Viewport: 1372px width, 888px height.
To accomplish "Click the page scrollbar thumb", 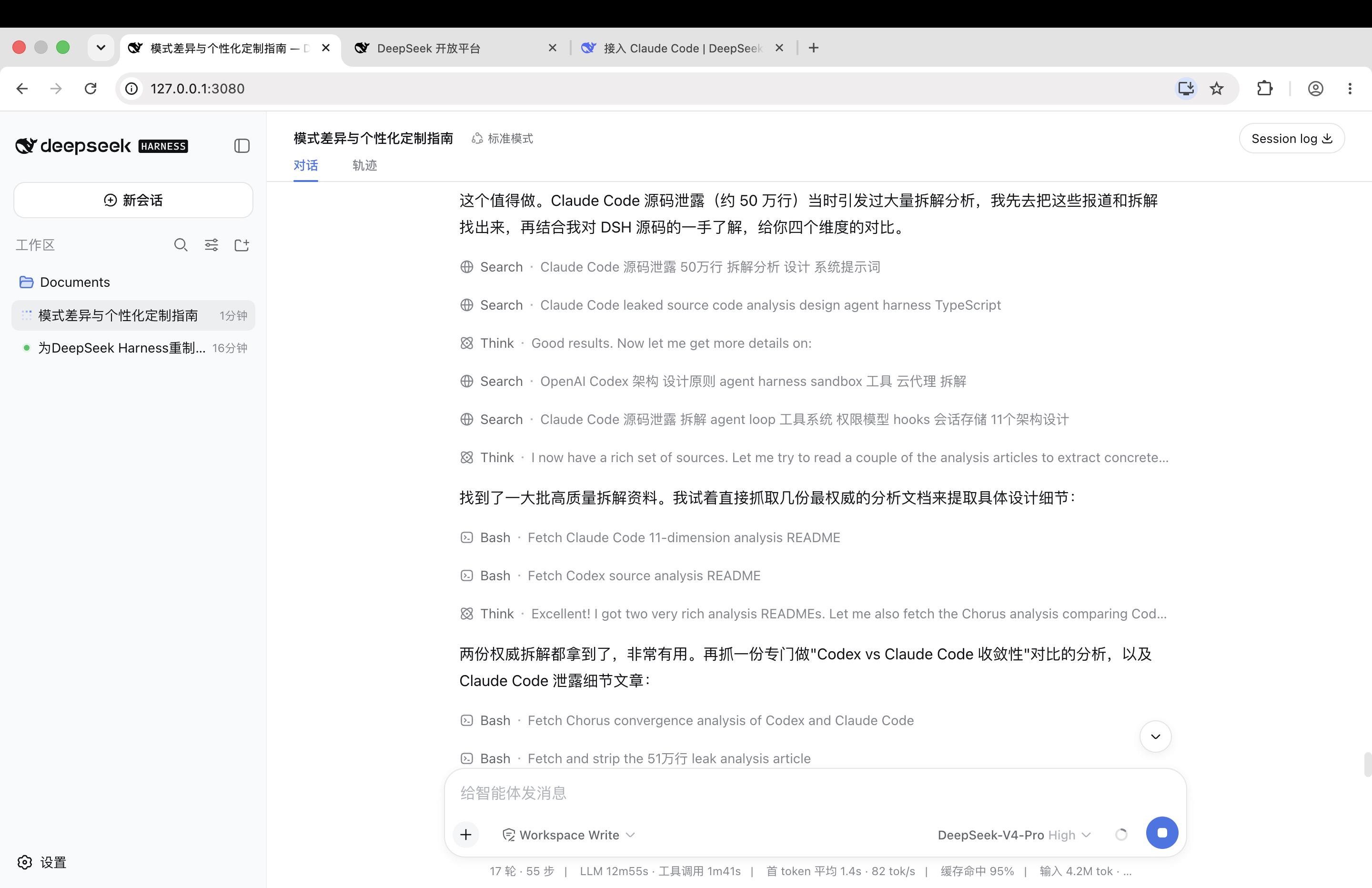I will [x=1367, y=765].
